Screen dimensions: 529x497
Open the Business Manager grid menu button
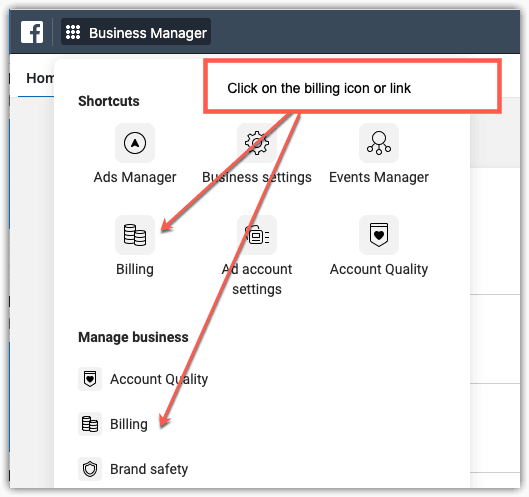tap(136, 32)
